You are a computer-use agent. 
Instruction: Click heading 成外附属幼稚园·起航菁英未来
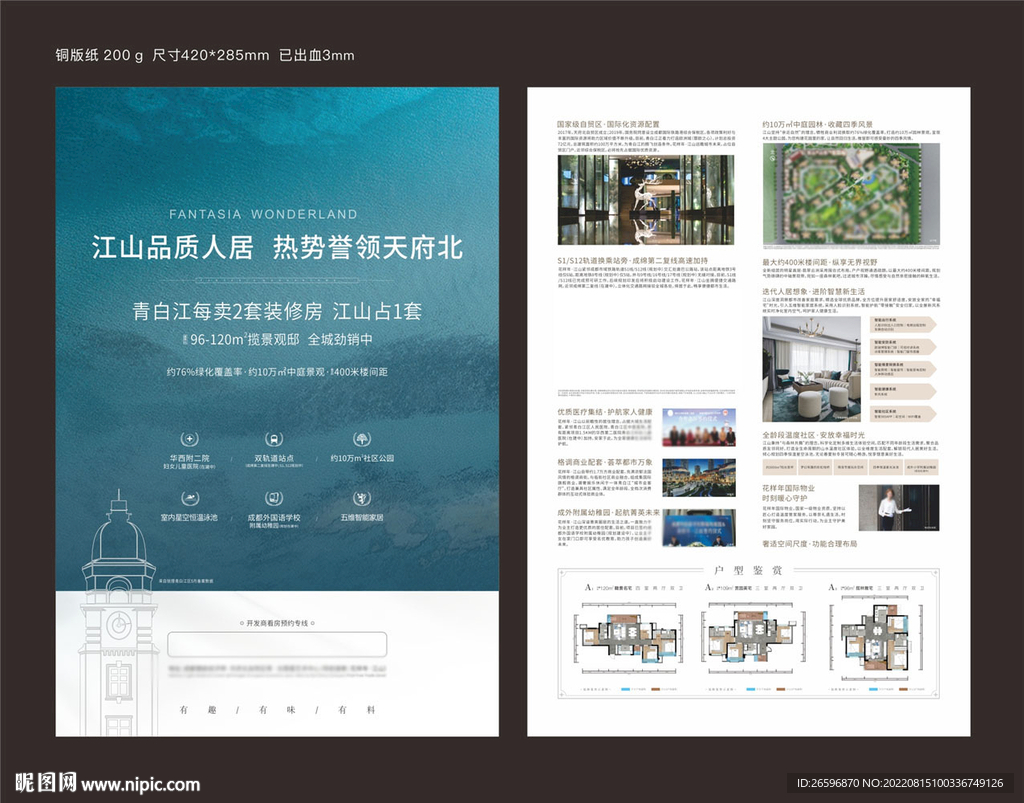pos(608,512)
